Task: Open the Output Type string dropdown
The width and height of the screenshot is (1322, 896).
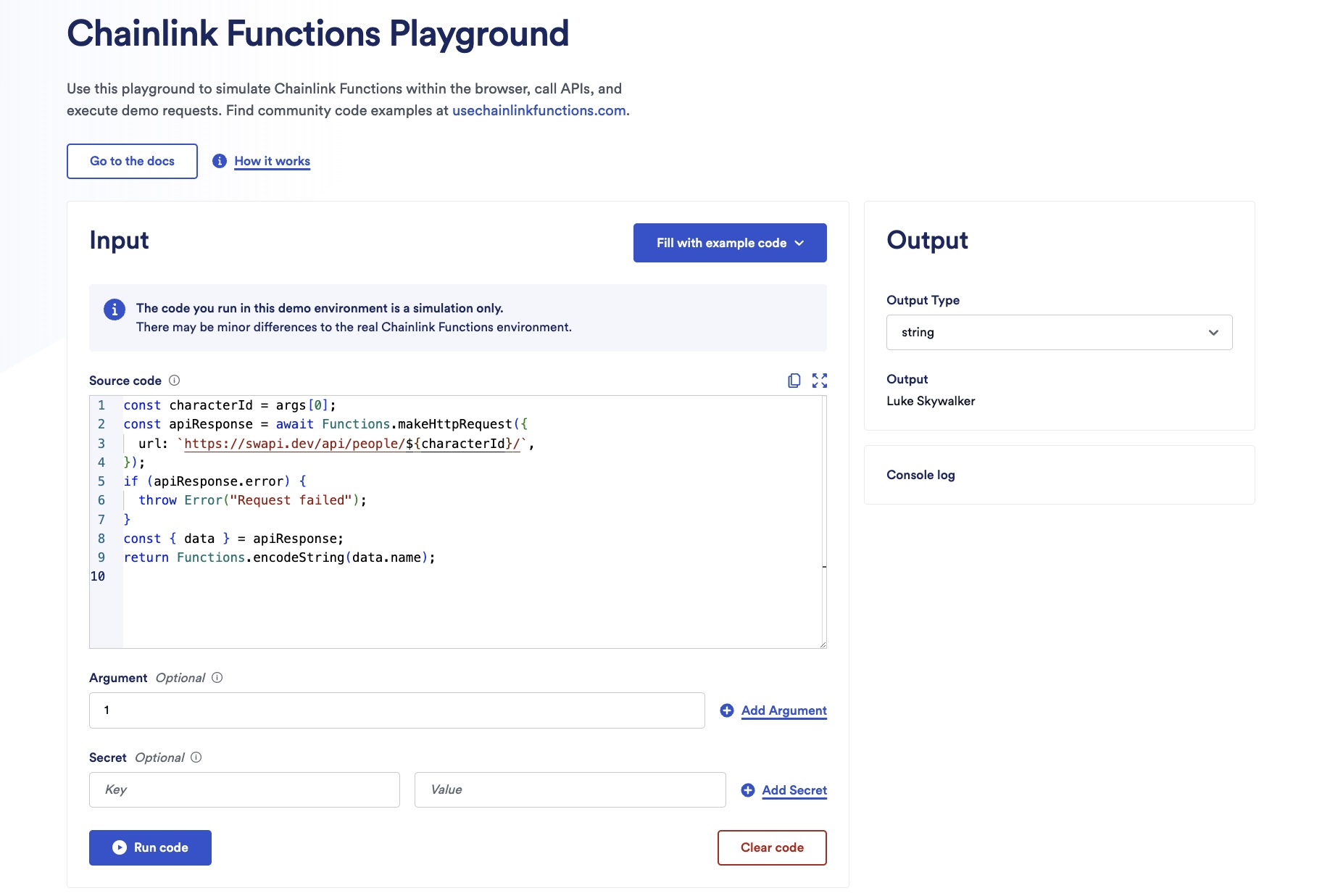Action: pyautogui.click(x=1059, y=333)
